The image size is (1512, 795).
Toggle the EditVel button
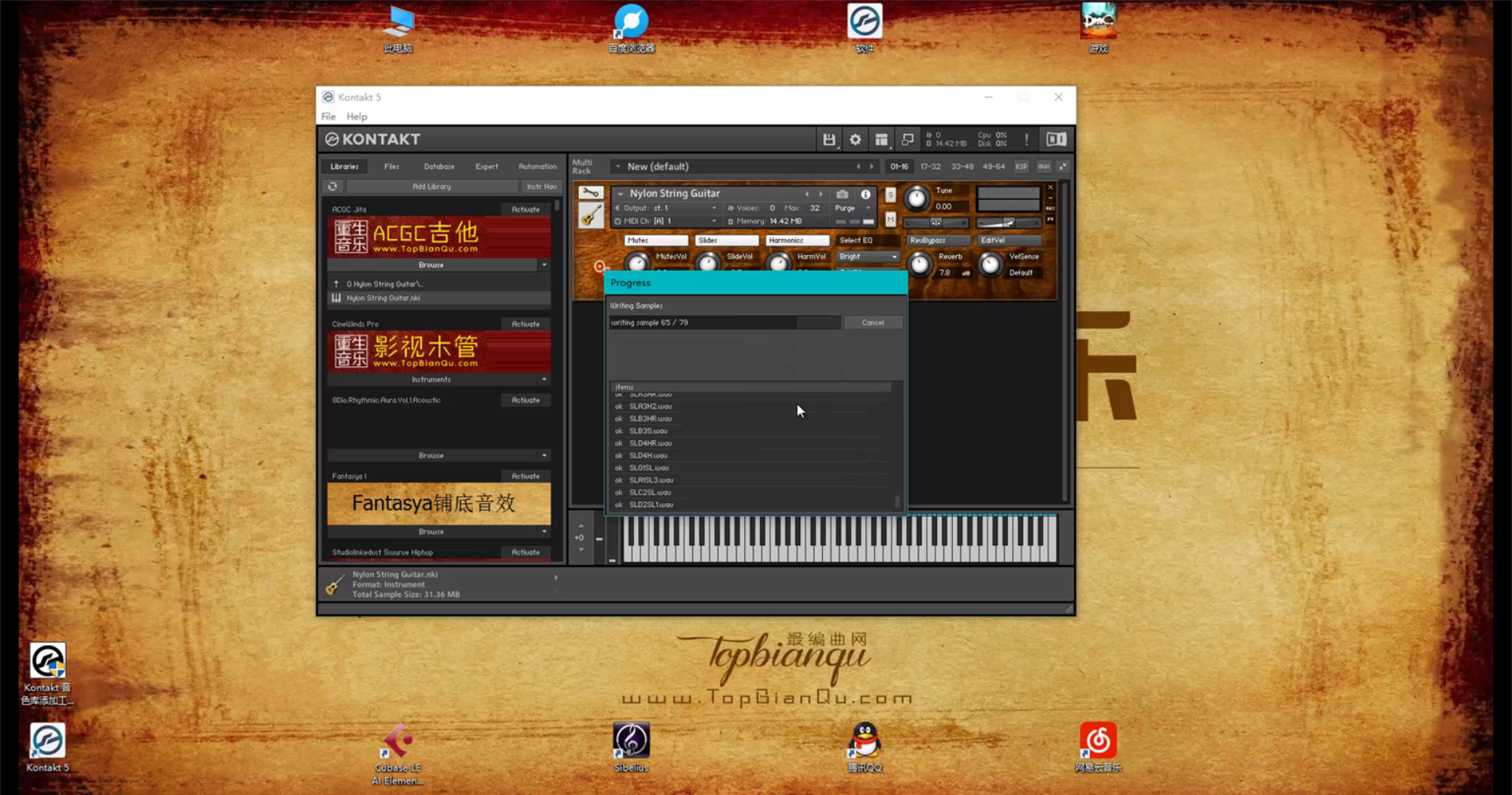1010,241
